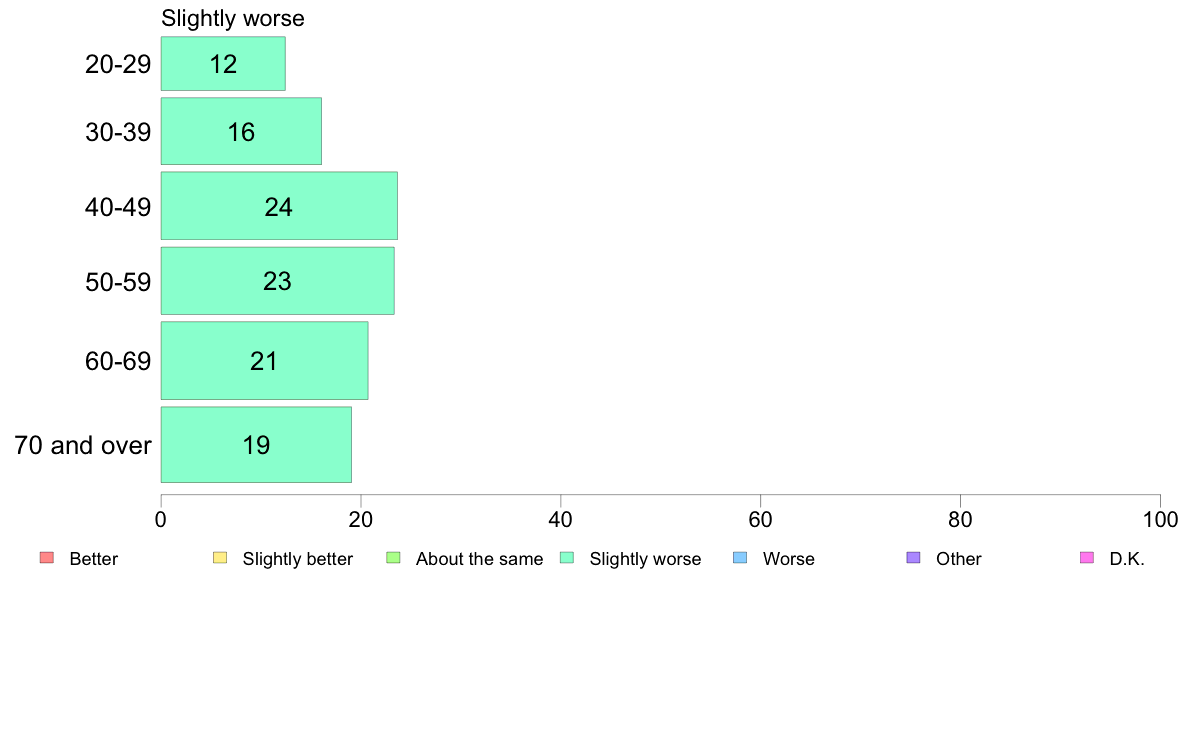Image resolution: width=1188 pixels, height=736 pixels.
Task: Select the 70 and over bar showing 19
Action: point(256,445)
